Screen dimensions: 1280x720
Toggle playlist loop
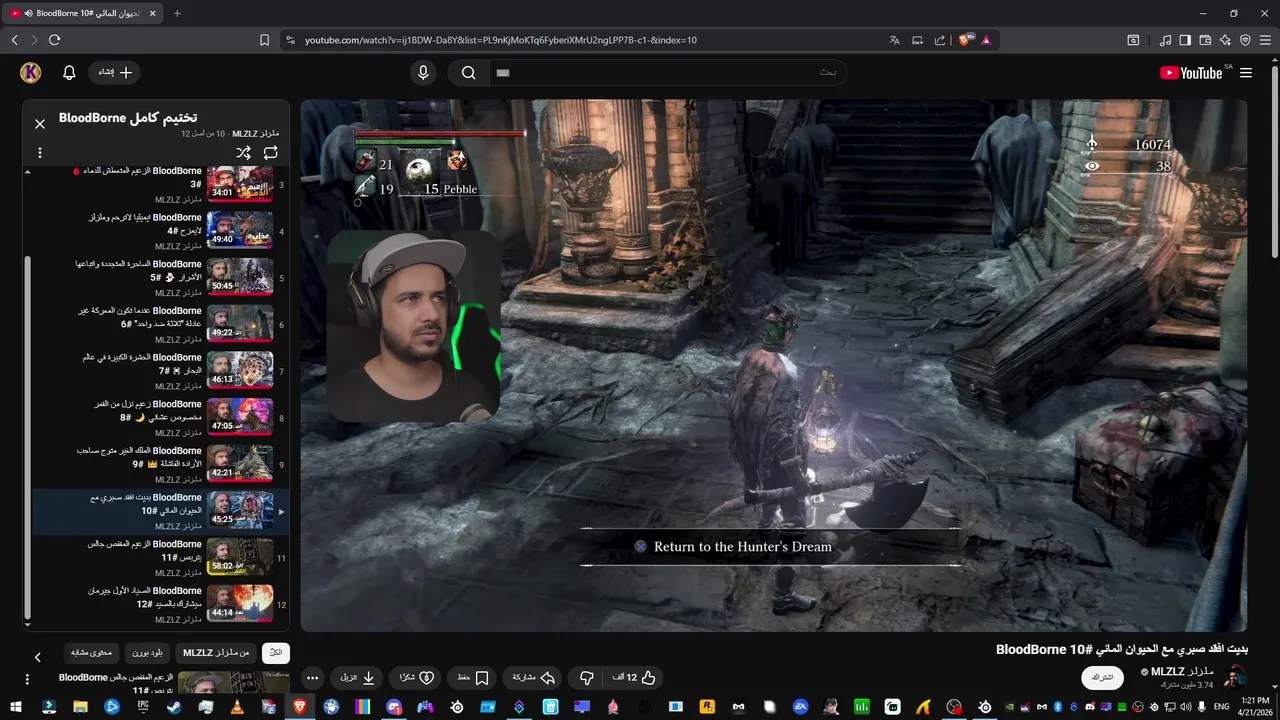(271, 153)
